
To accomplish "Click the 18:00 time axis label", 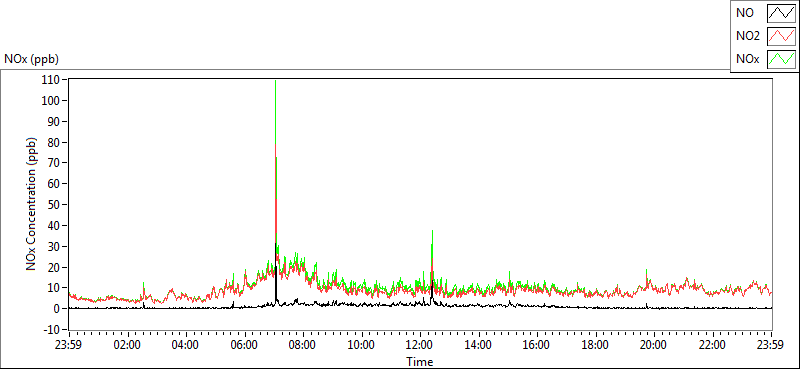I will [x=595, y=345].
